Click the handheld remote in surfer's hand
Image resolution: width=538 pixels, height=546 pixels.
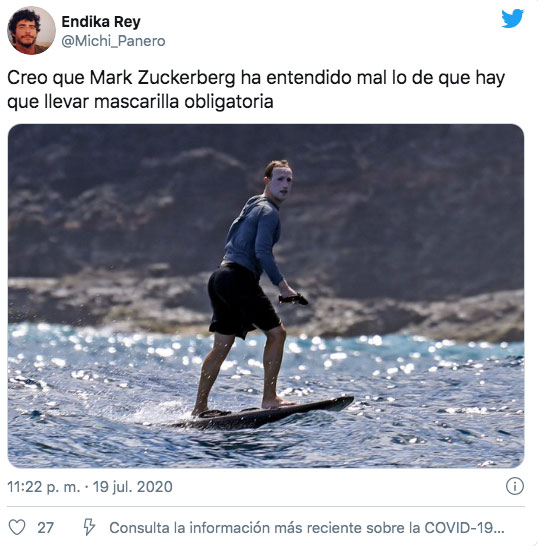[293, 299]
